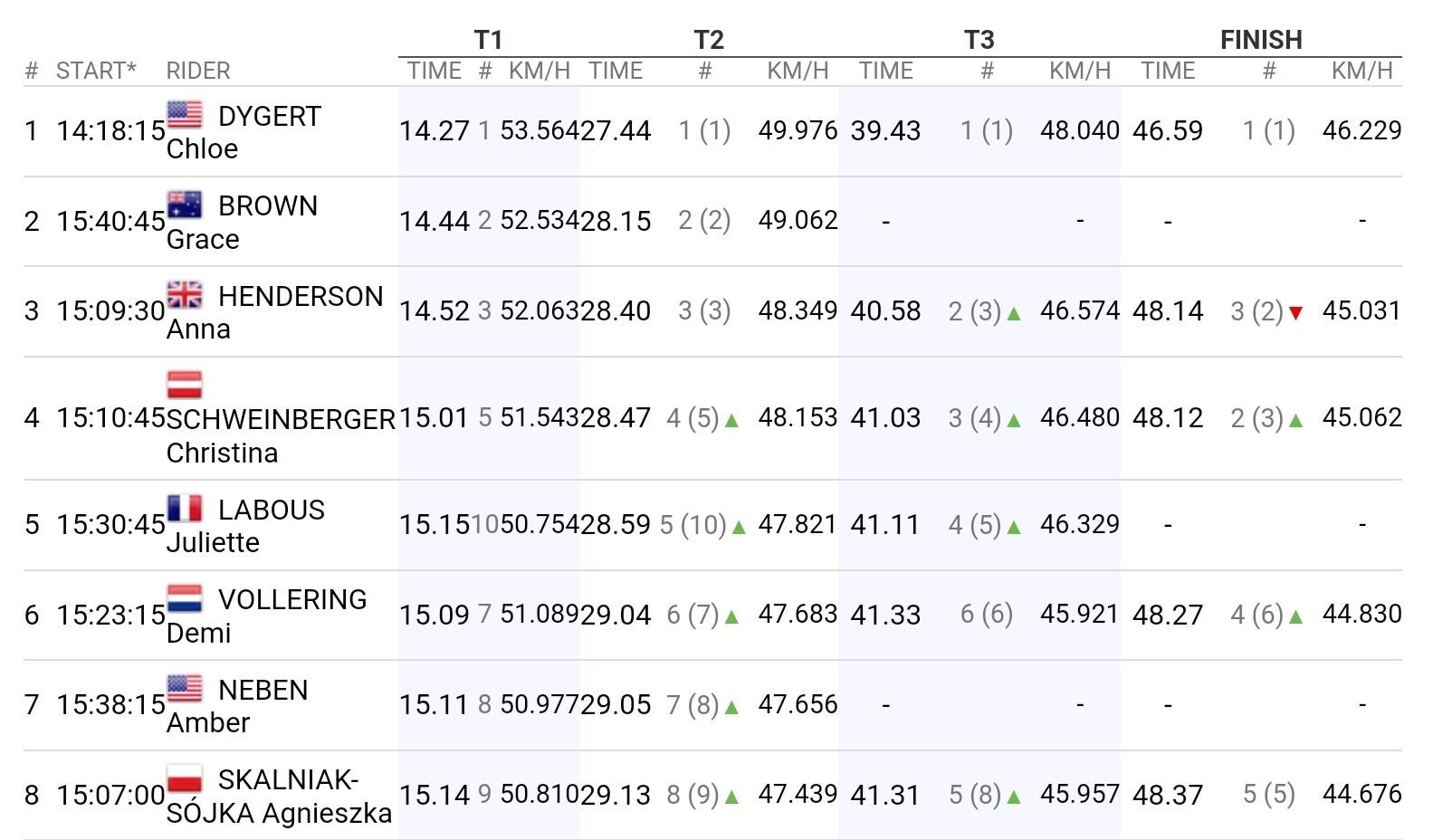This screenshot has height=840, width=1433.
Task: Click the red down arrow in Henderson's finish
Action: coord(1295,313)
